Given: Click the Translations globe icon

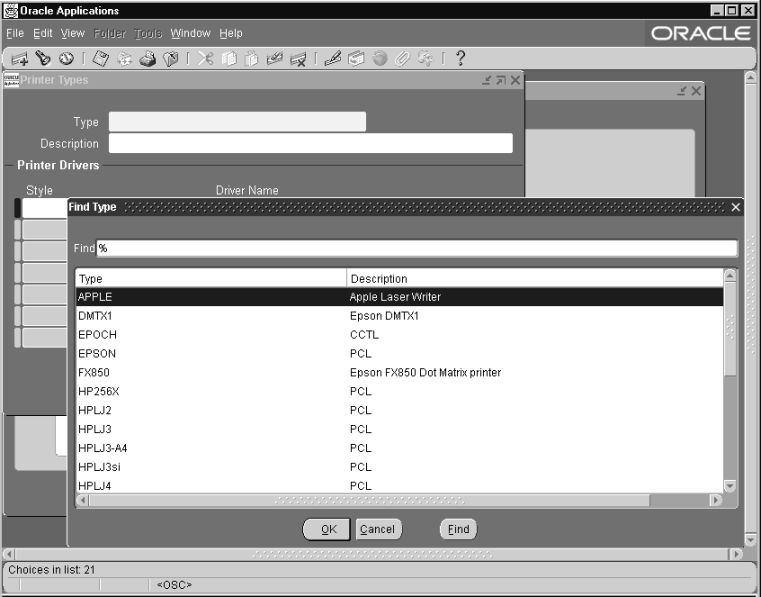Looking at the screenshot, I should 380,59.
